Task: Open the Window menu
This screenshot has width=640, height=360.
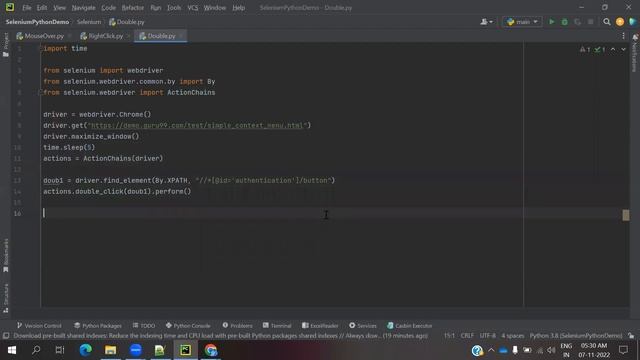Action: (214, 8)
